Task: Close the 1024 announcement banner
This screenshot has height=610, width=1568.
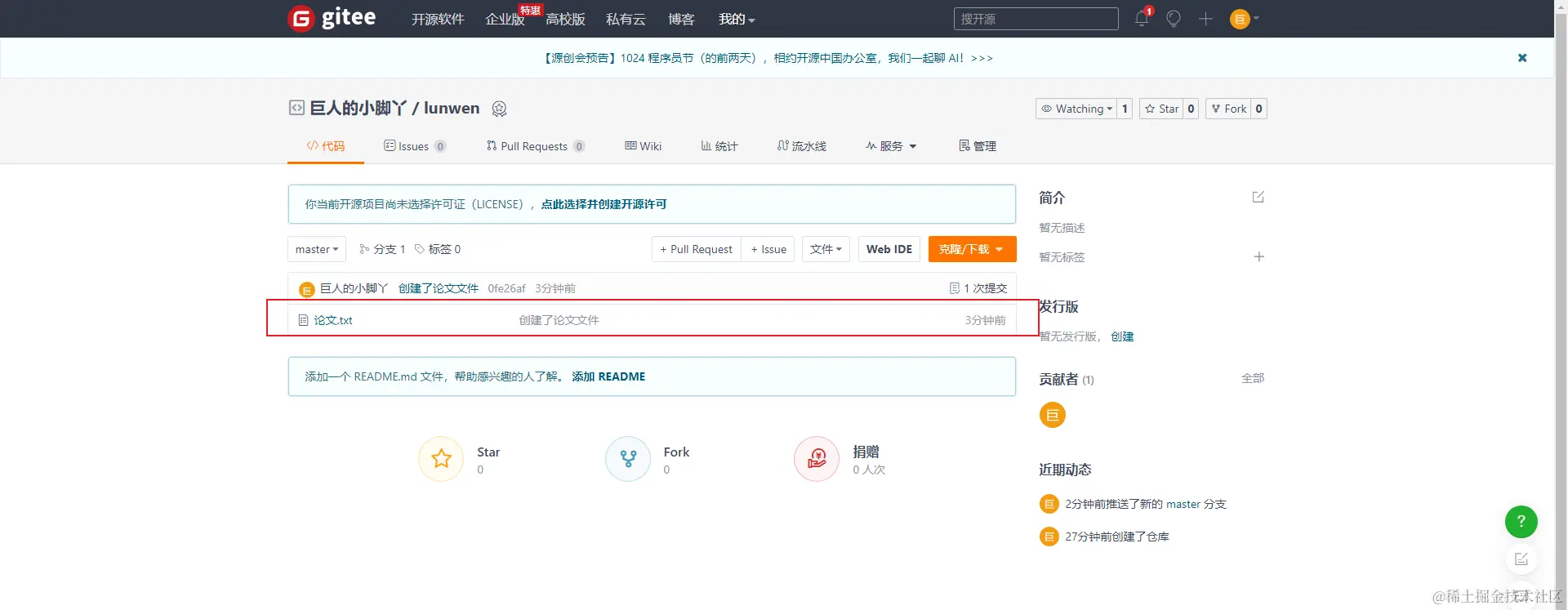Action: coord(1522,58)
